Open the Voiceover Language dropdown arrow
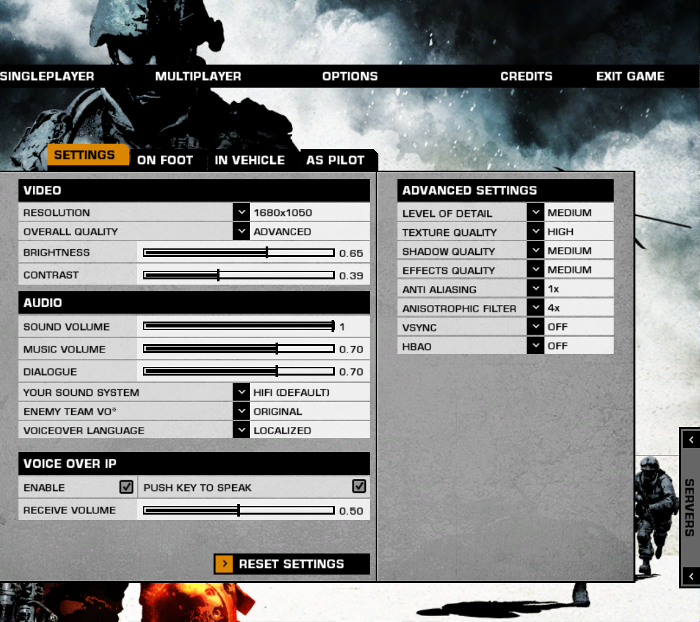This screenshot has width=700, height=622. click(x=241, y=430)
